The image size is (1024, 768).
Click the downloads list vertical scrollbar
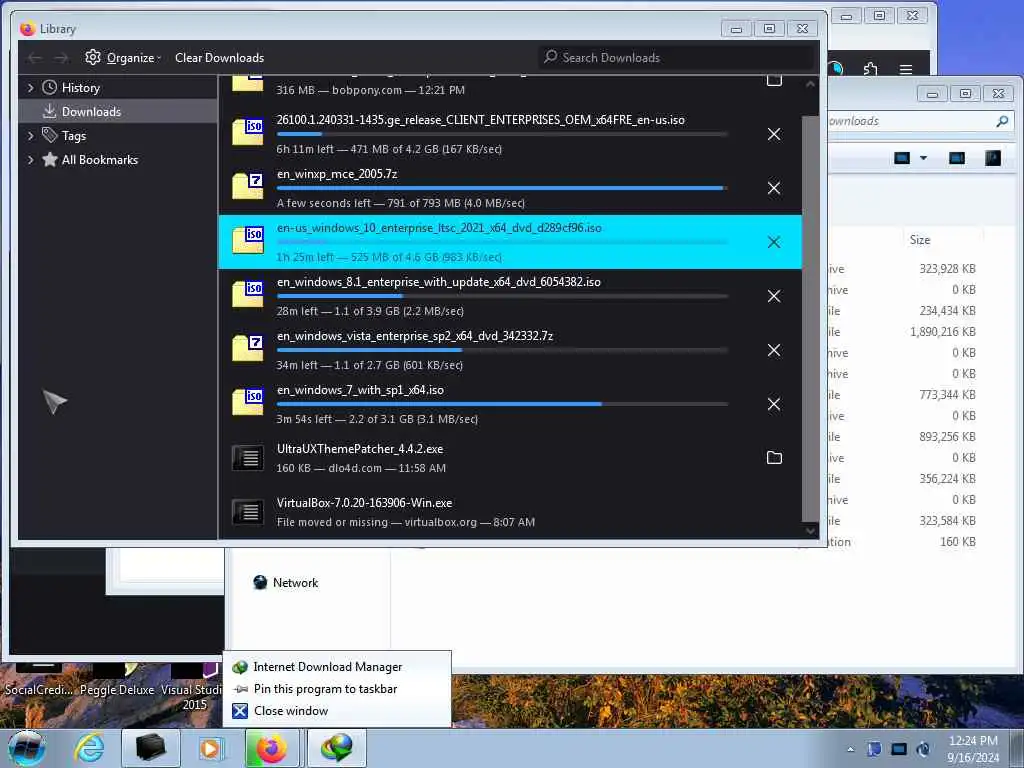click(x=810, y=317)
